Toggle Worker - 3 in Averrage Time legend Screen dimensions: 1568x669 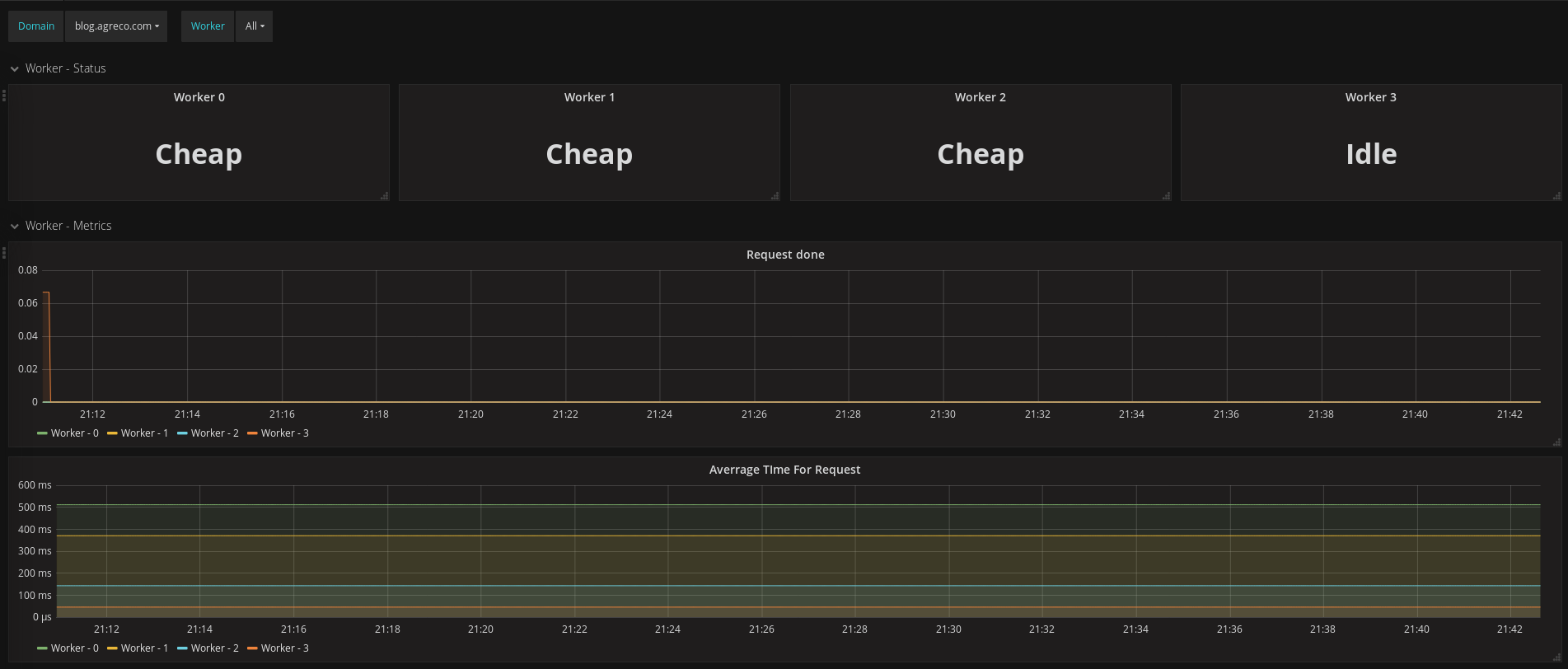285,648
